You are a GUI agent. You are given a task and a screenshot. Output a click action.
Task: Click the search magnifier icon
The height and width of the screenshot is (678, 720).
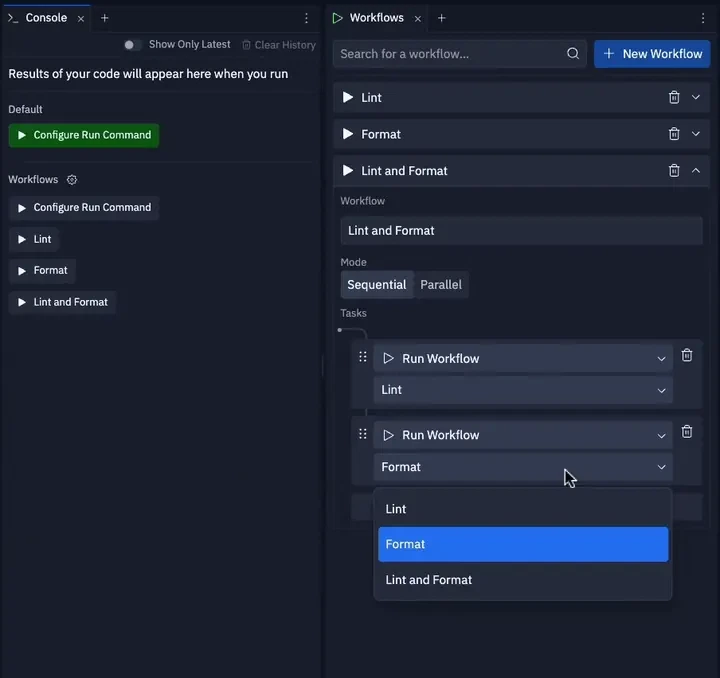(573, 54)
